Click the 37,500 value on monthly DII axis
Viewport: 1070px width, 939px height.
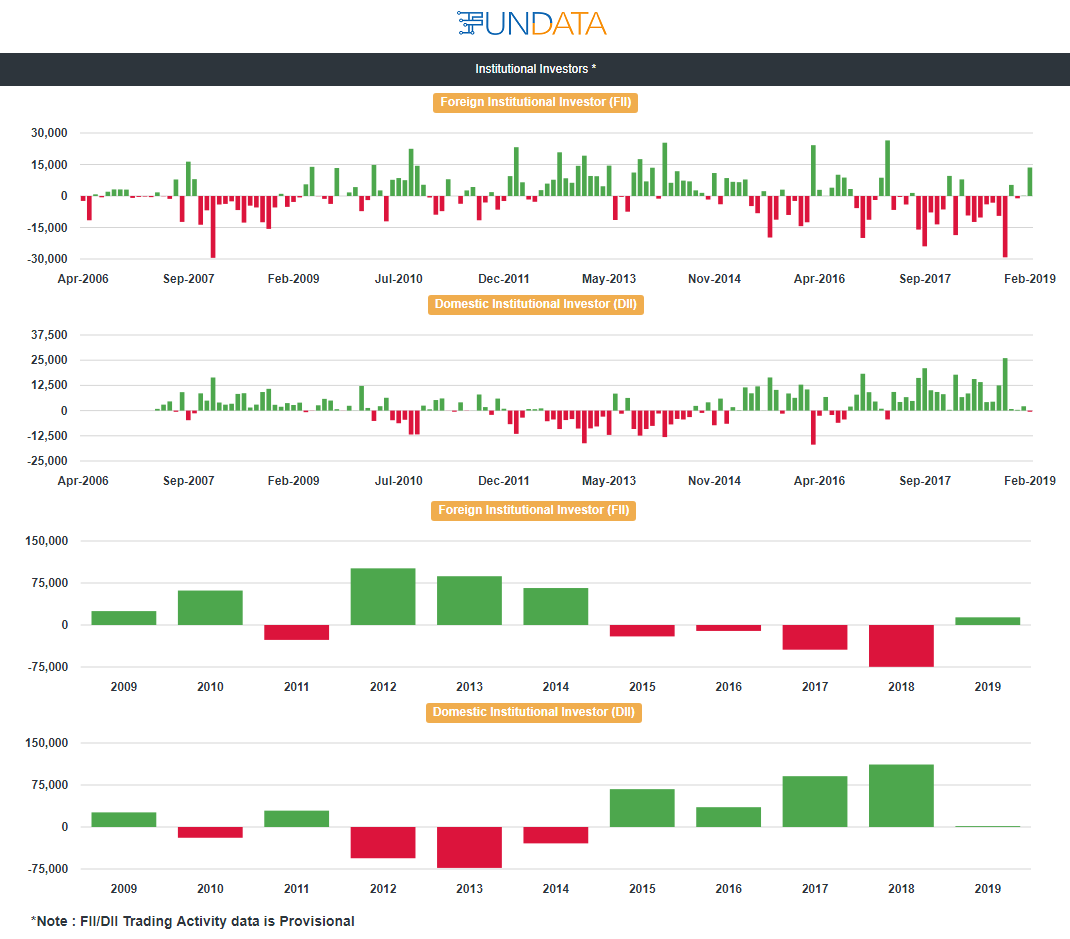(x=49, y=335)
